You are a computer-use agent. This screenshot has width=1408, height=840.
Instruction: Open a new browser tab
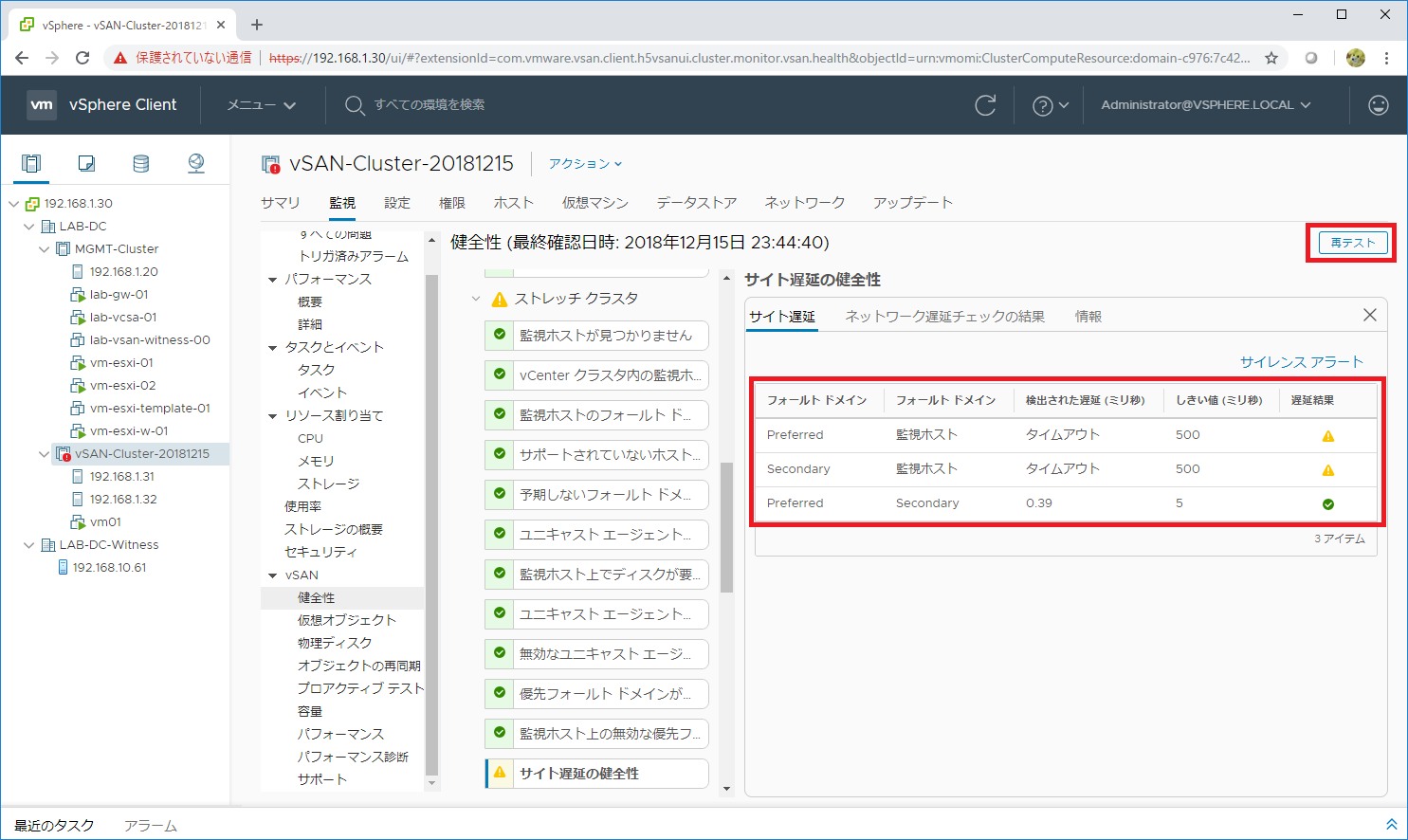tap(257, 25)
